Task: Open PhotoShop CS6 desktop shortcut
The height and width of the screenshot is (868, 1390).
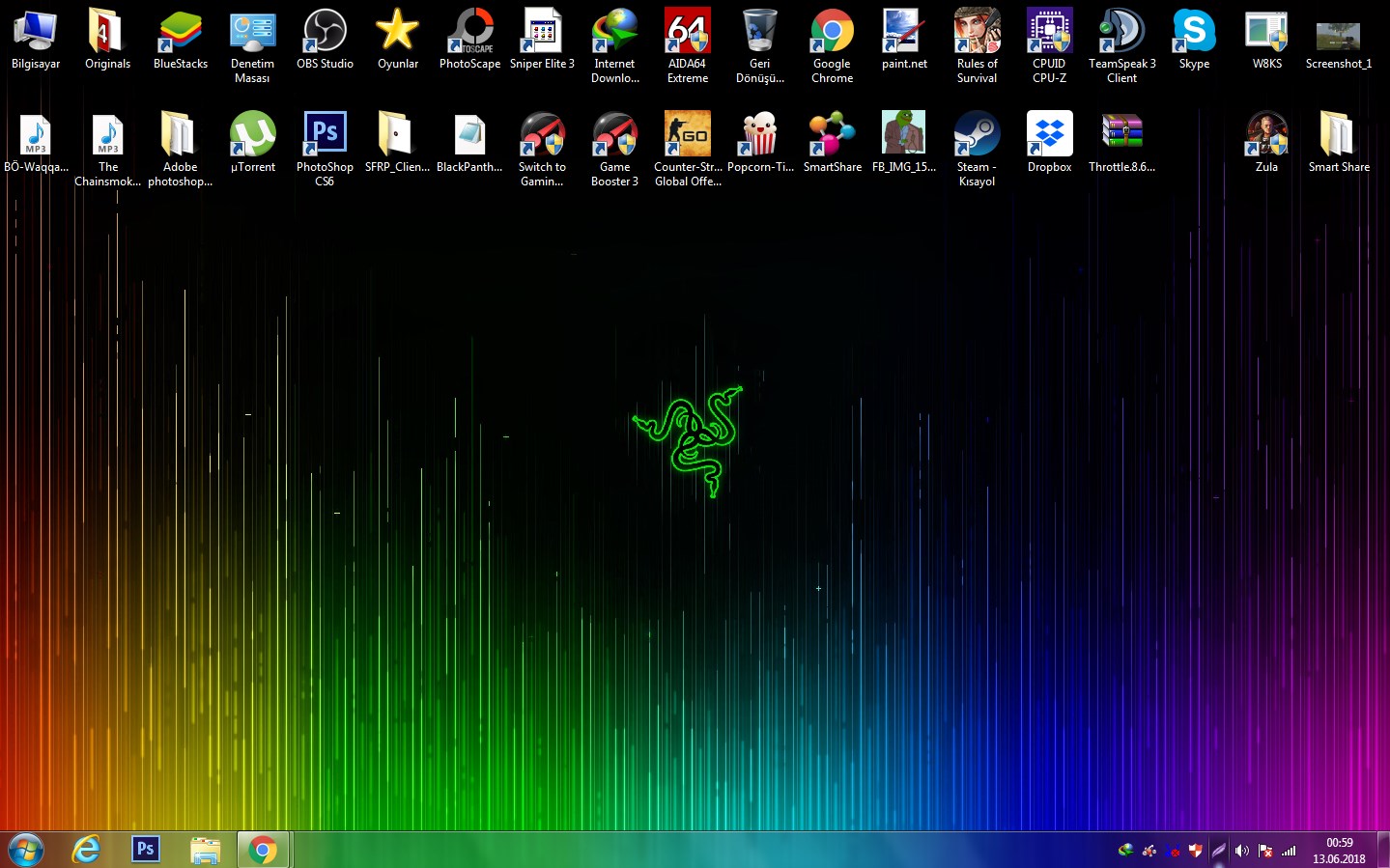Action: click(x=325, y=149)
